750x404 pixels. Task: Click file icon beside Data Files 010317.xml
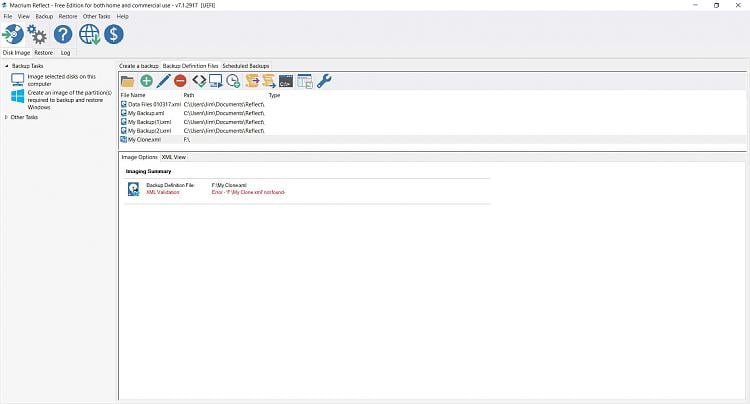[124, 104]
